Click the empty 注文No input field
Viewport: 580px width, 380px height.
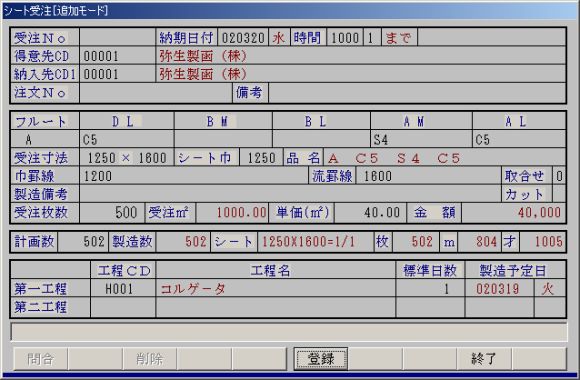point(156,93)
